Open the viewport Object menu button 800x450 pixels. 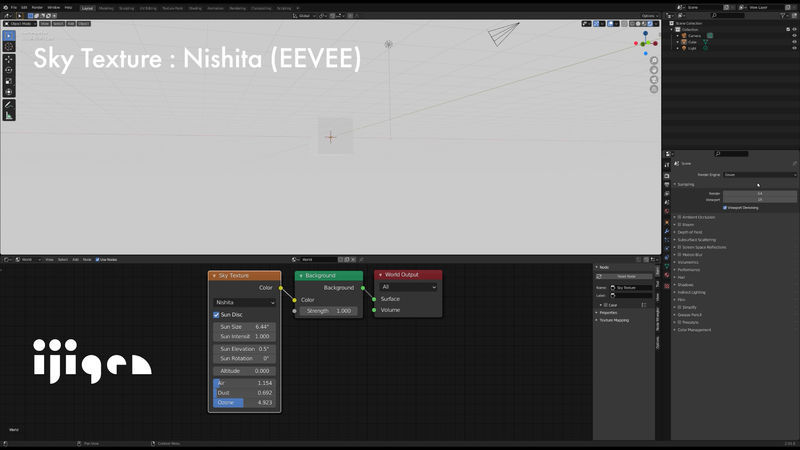tap(84, 23)
